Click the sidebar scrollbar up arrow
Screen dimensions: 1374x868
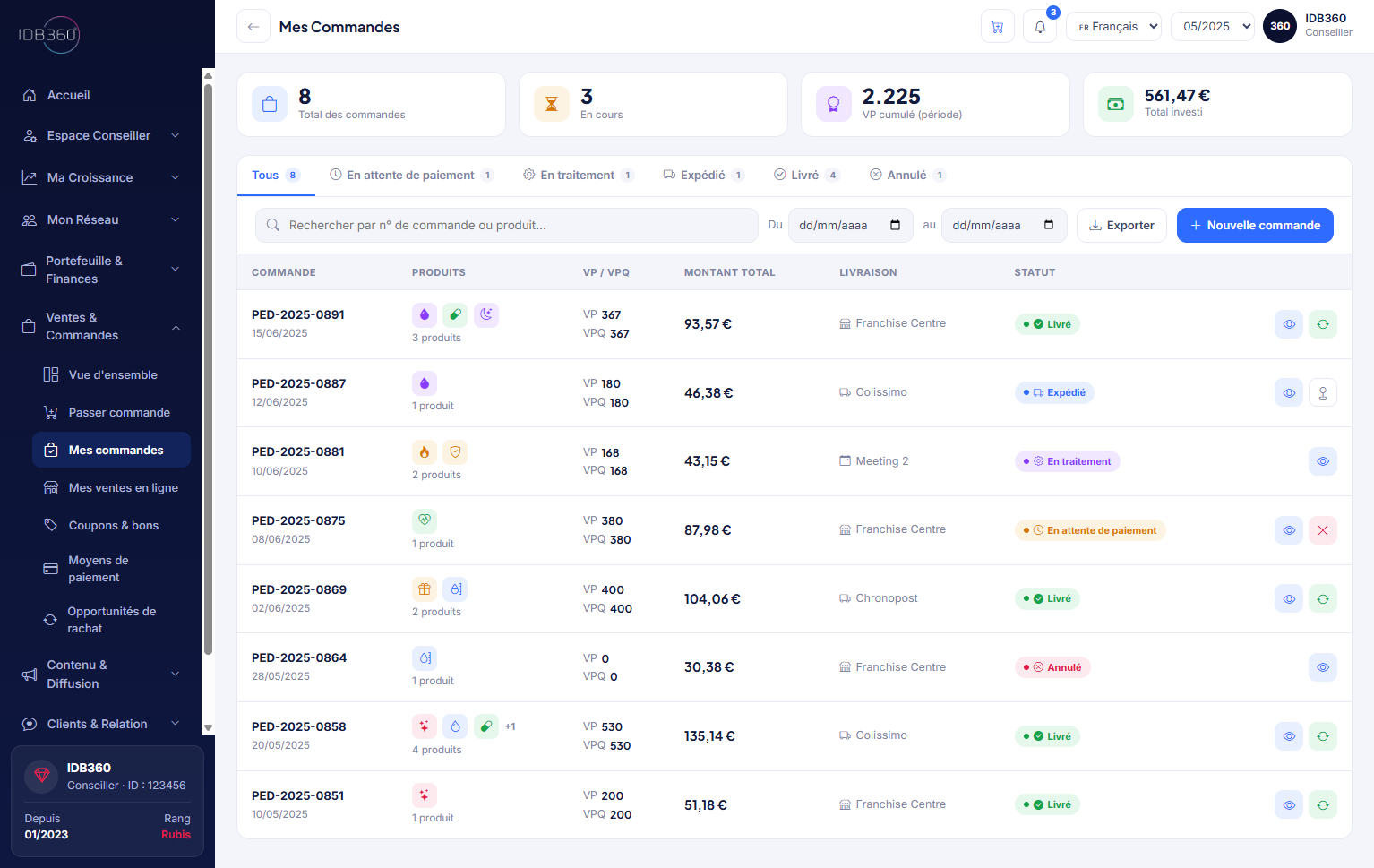208,74
